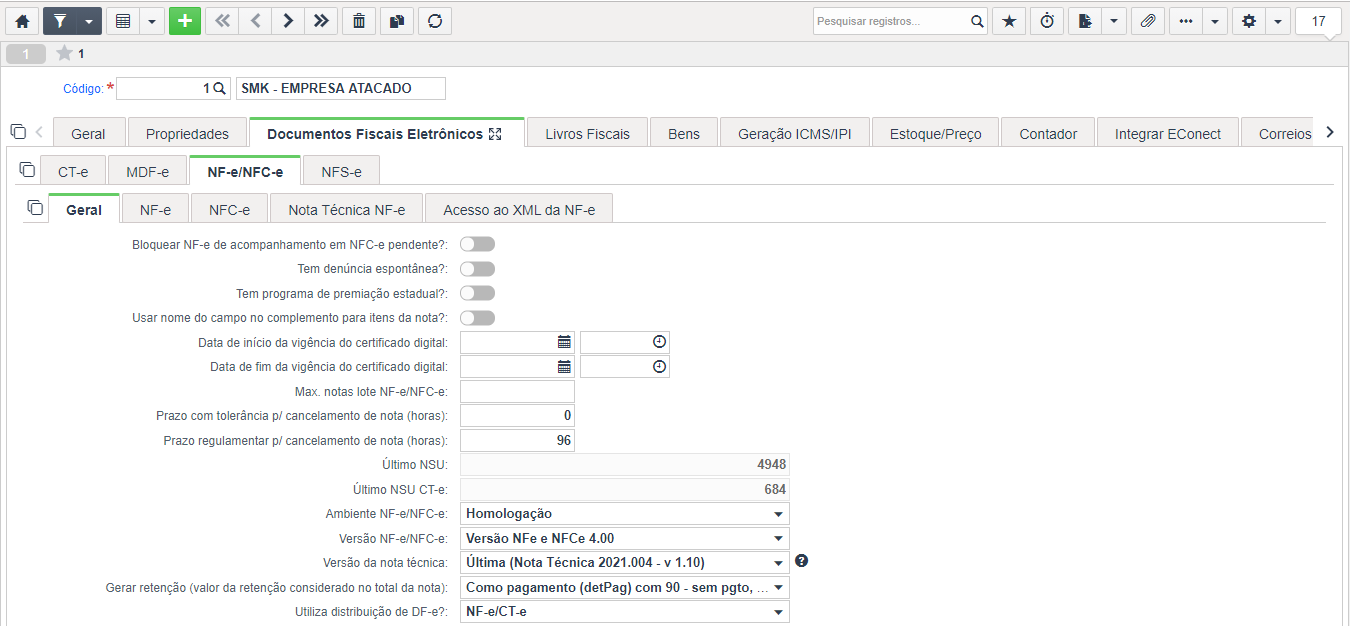The height and width of the screenshot is (626, 1350).
Task: Expand the ellipsis dropdown arrow
Action: pos(1215,21)
